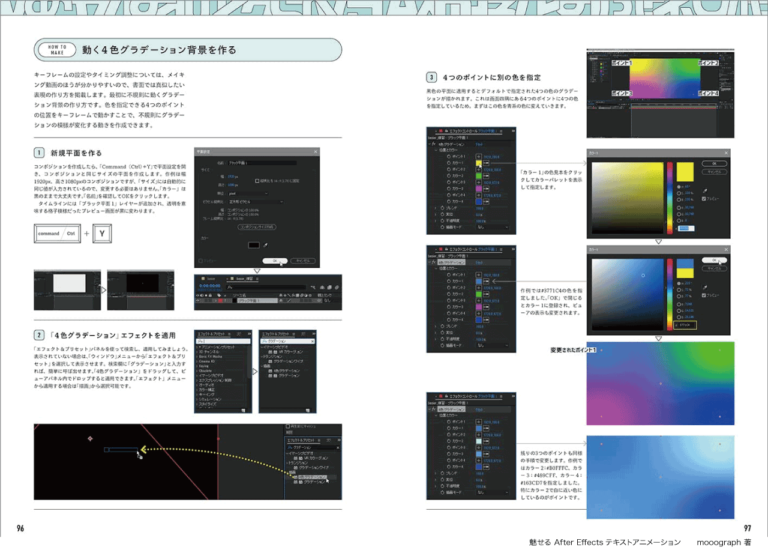Select the 4-Color Gradient effect in the presets list
The image size is (768, 550).
[287, 371]
